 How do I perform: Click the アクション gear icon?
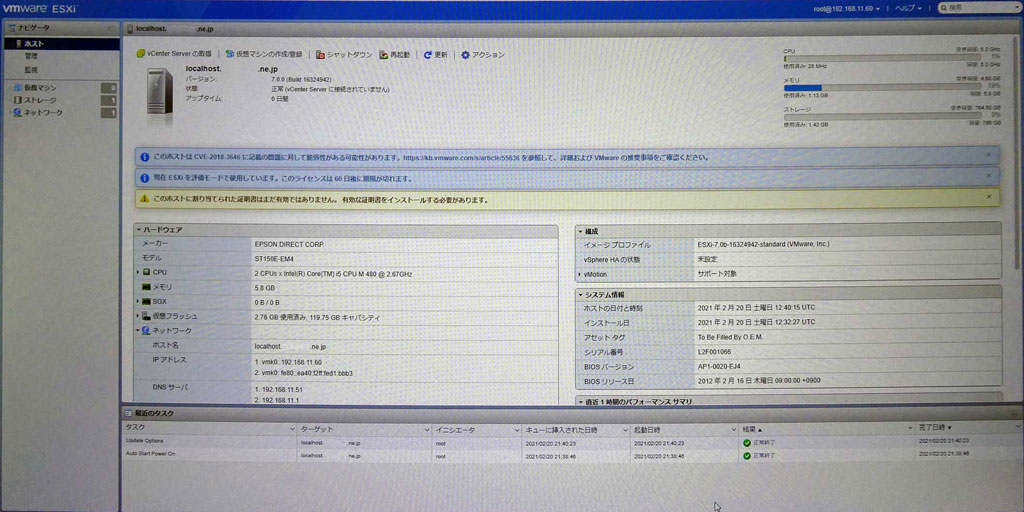point(466,55)
